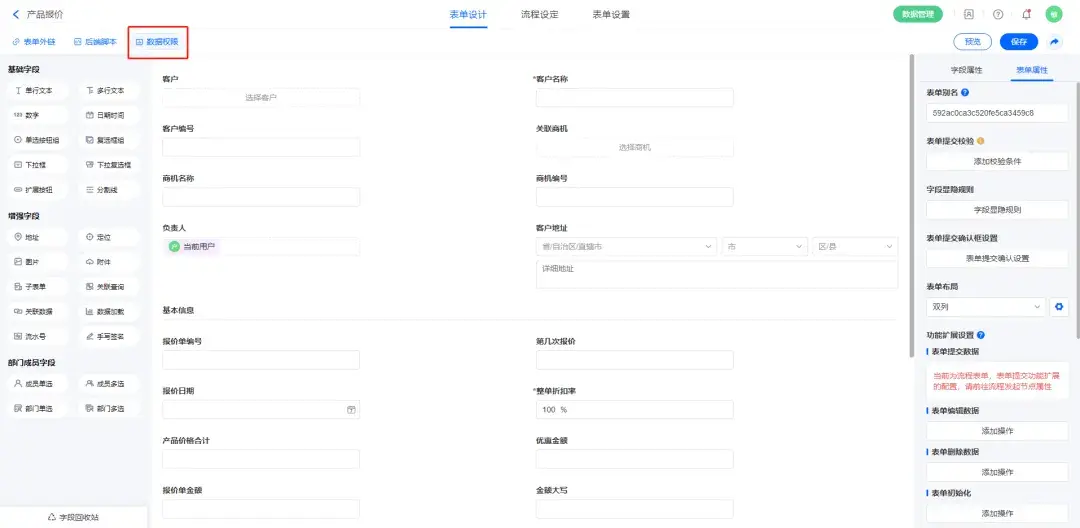The width and height of the screenshot is (1080, 528).
Task: Click 添加校验条件 button
Action: click(x=997, y=161)
